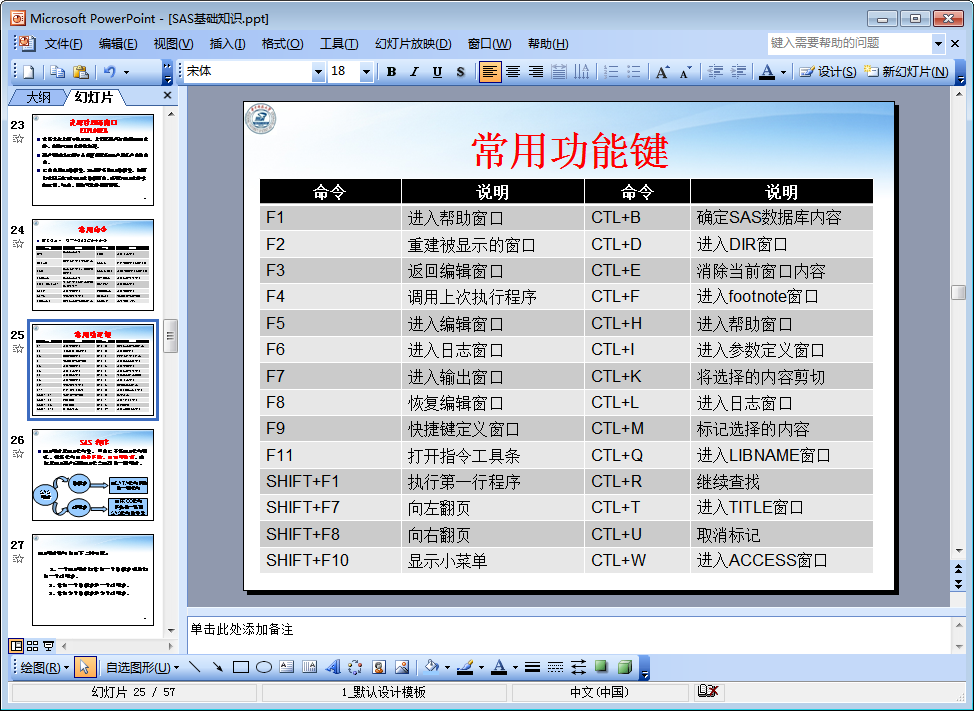Open the 工具 (Tools) menu
Screen dimensions: 974x711
[339, 44]
